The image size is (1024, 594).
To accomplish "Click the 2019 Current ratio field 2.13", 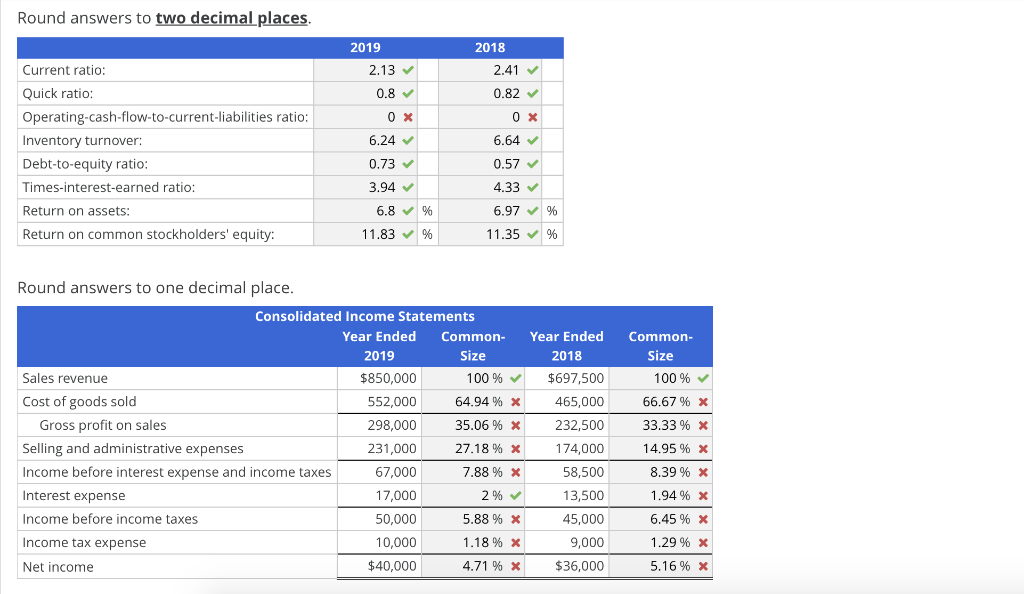I will click(x=366, y=70).
